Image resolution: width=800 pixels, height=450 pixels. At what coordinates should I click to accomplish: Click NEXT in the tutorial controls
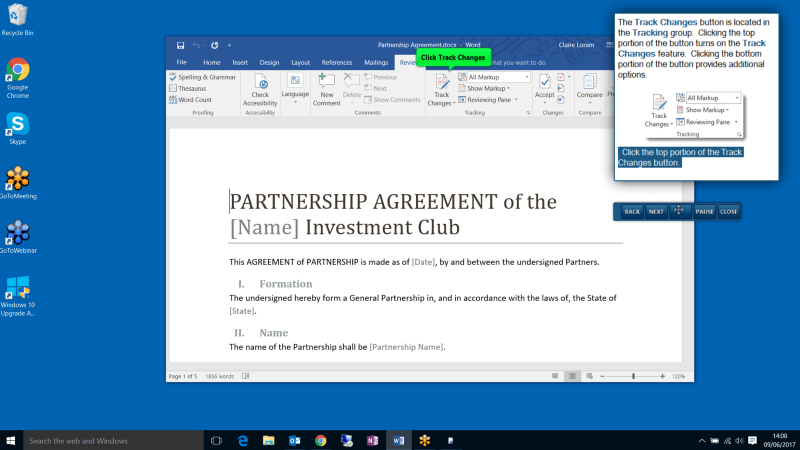(x=656, y=212)
